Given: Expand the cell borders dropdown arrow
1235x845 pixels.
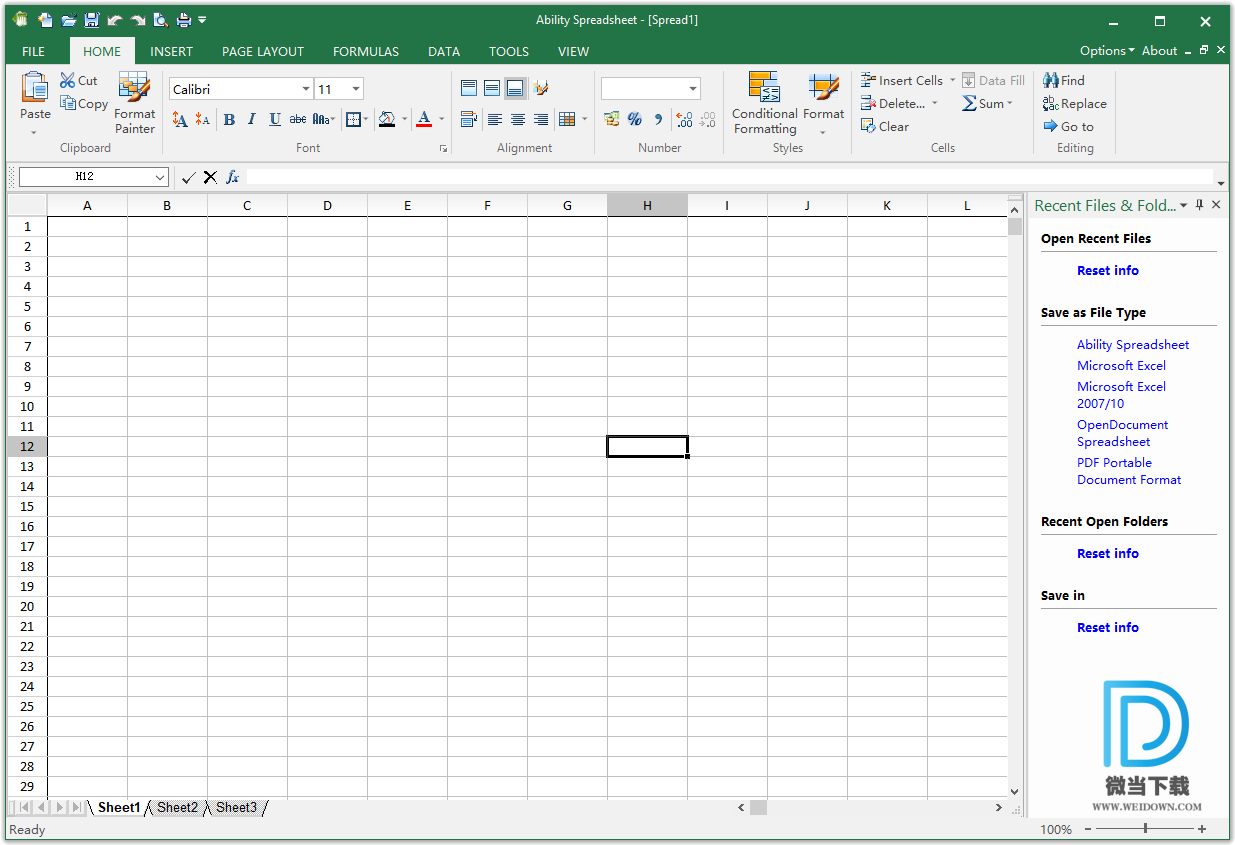Looking at the screenshot, I should 366,120.
